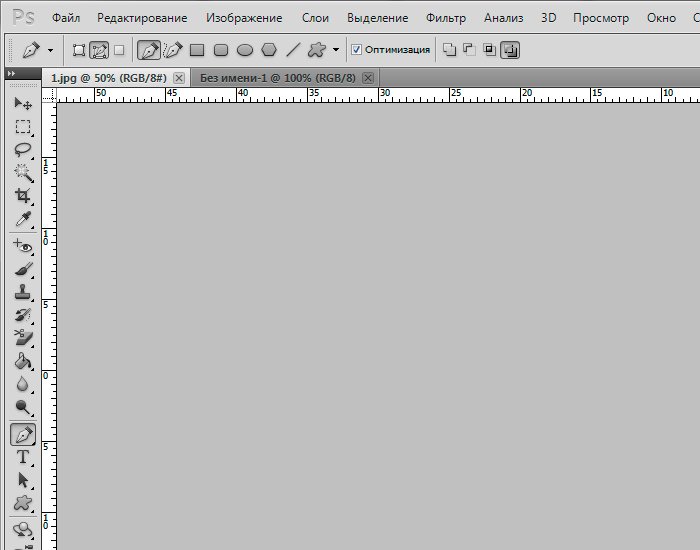Uncheck the Оптимизация checkbox
The height and width of the screenshot is (550, 700).
coord(356,49)
